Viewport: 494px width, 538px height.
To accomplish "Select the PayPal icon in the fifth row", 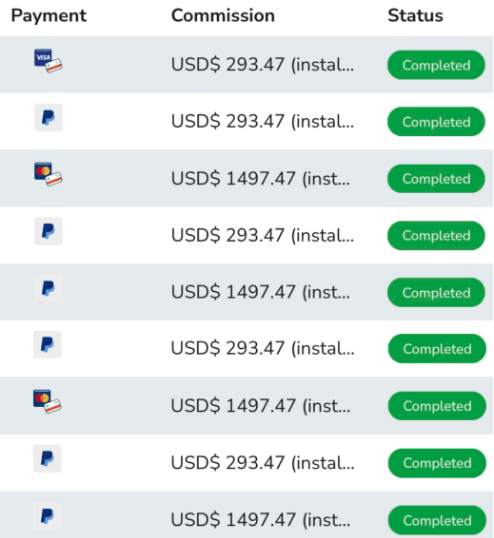I will pyautogui.click(x=48, y=288).
